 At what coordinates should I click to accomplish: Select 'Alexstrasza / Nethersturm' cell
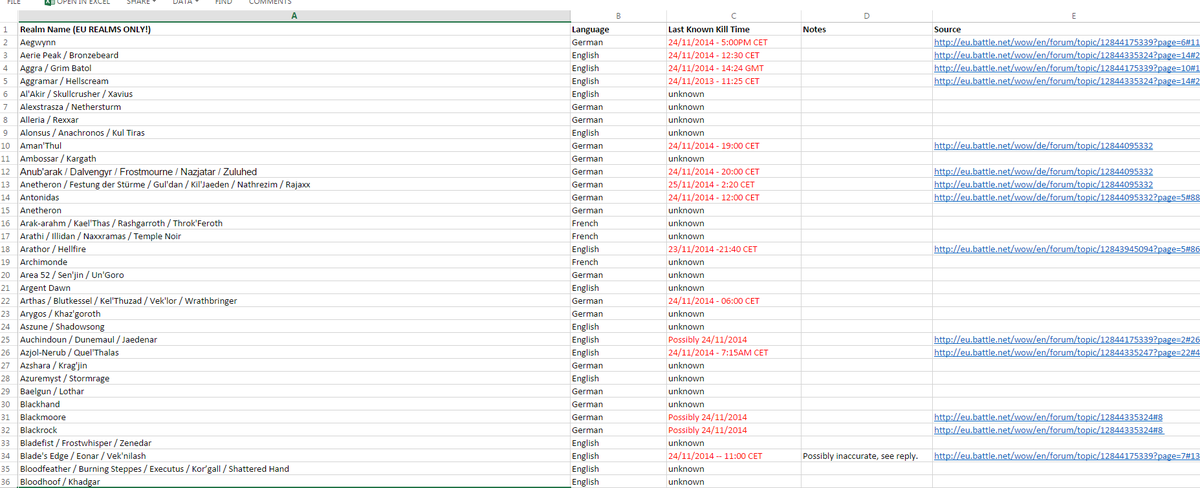tap(293, 107)
